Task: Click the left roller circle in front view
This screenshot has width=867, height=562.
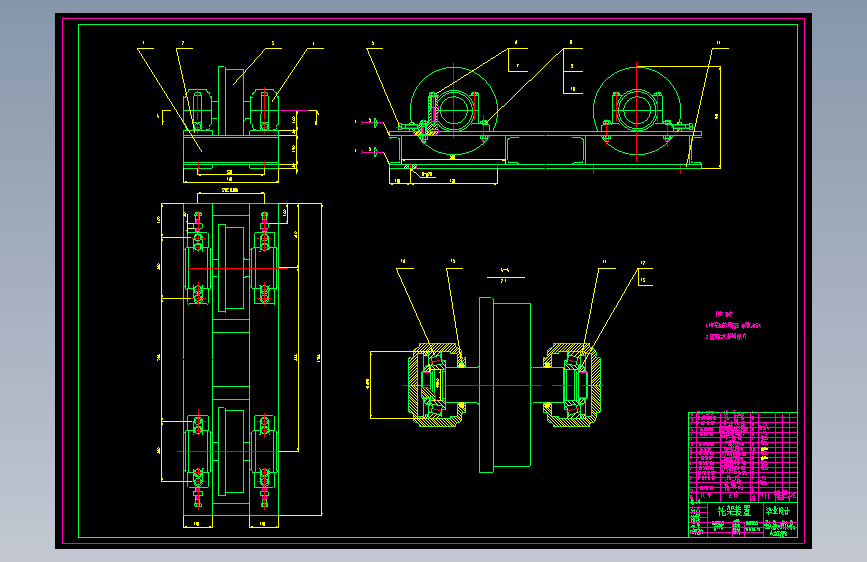Action: (454, 111)
